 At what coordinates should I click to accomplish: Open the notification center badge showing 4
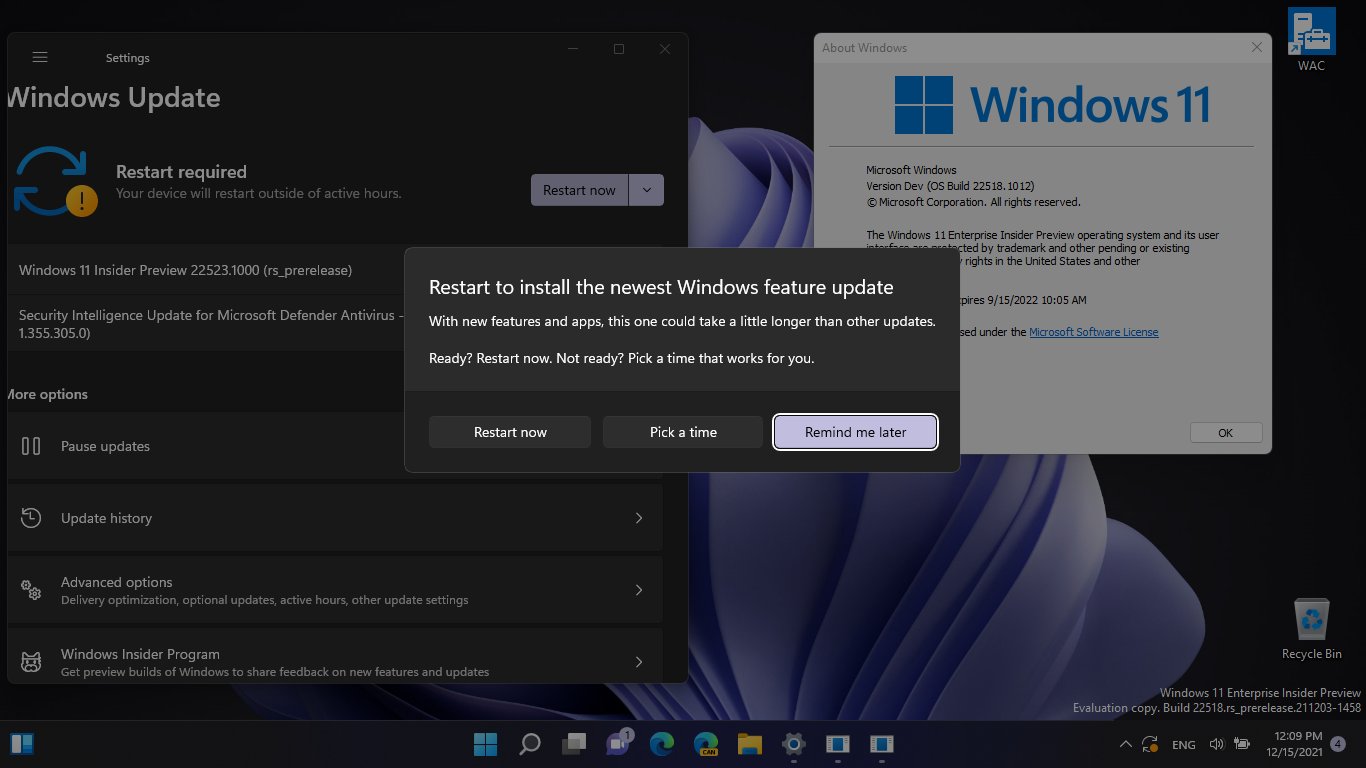pyautogui.click(x=1339, y=744)
